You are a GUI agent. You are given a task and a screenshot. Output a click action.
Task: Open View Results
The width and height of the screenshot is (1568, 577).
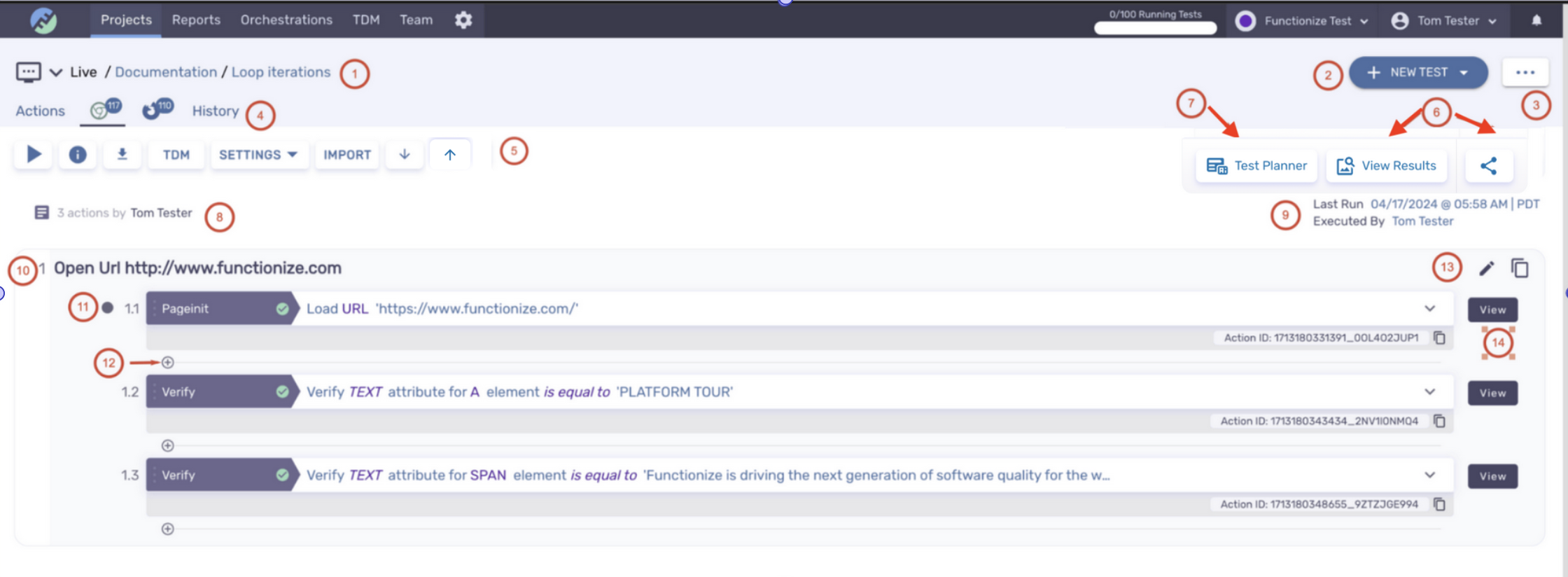[1386, 166]
